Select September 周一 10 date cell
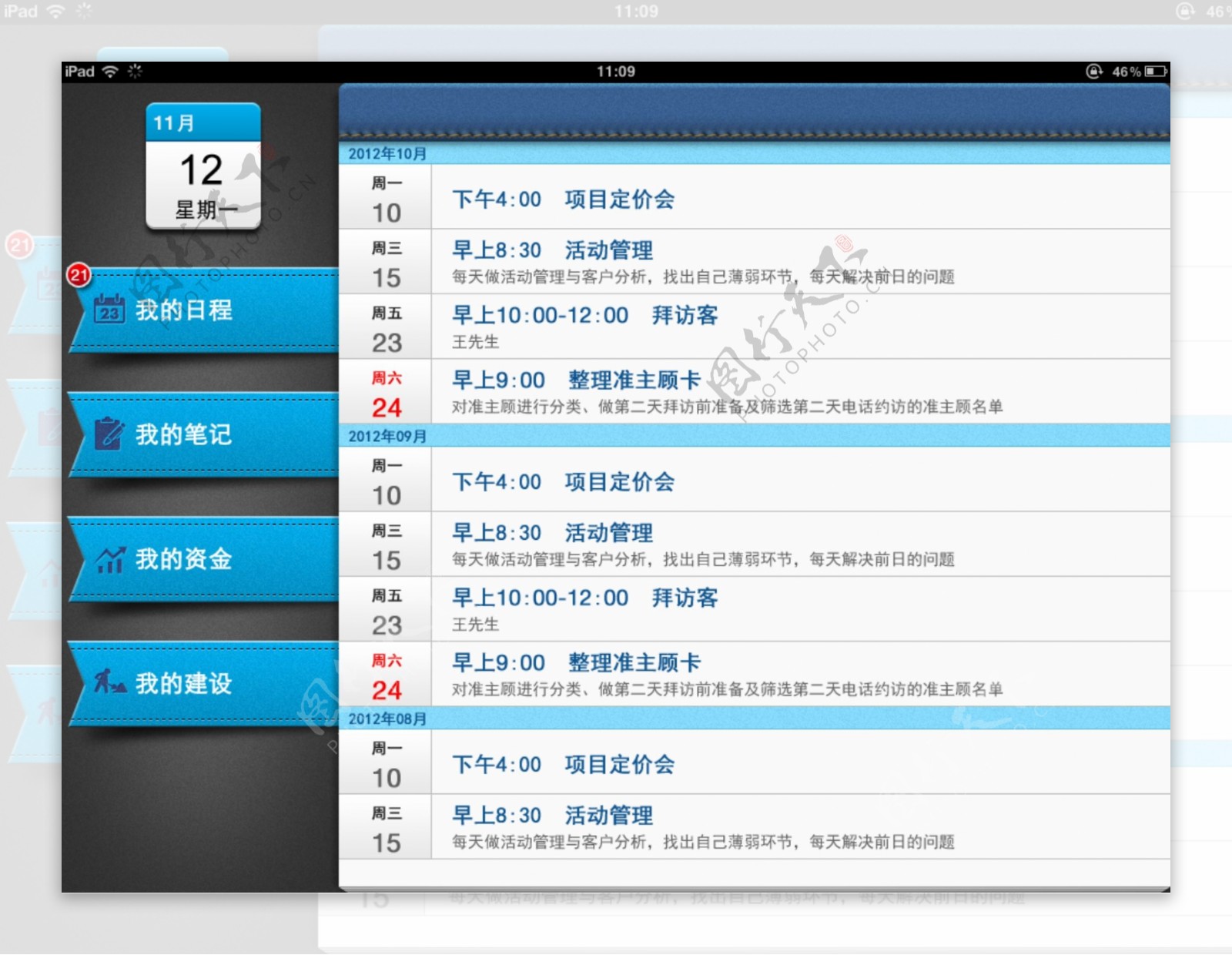Viewport: 1232px width, 955px height. pyautogui.click(x=386, y=480)
